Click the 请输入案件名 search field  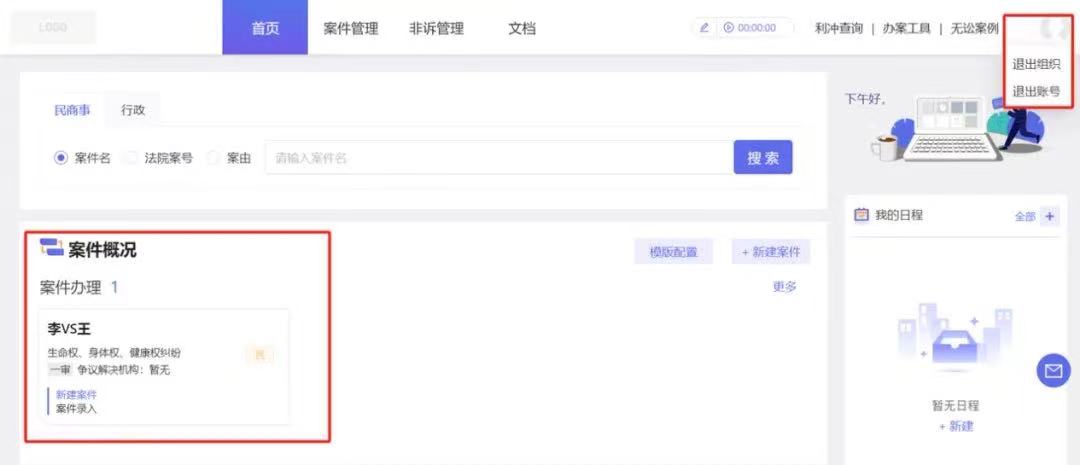click(x=498, y=158)
